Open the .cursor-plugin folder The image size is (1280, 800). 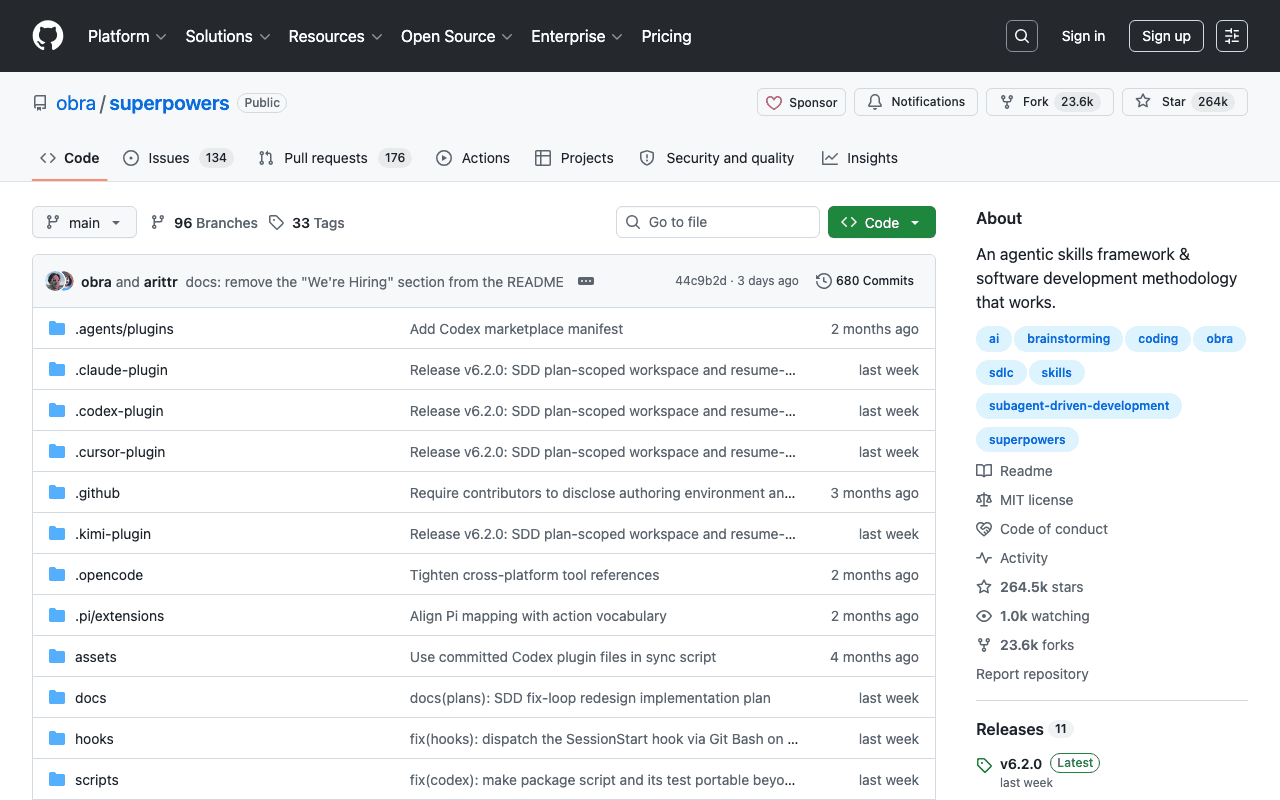(x=120, y=452)
